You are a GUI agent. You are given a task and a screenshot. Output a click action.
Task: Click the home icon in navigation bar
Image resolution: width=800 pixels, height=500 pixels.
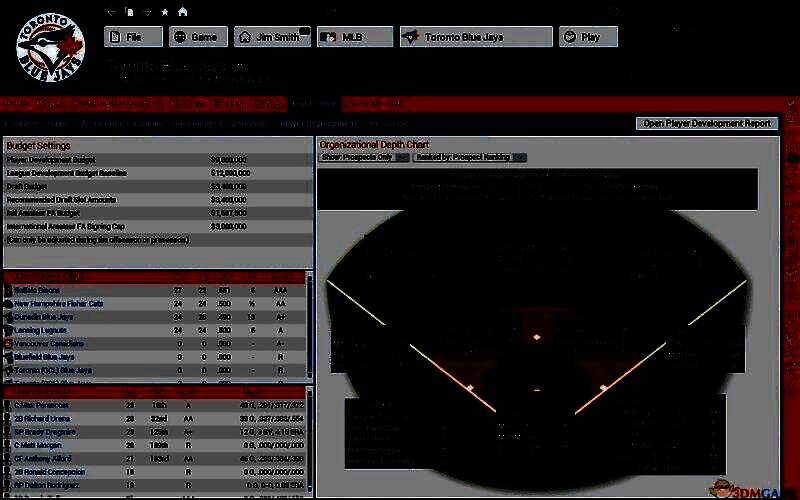coord(182,12)
